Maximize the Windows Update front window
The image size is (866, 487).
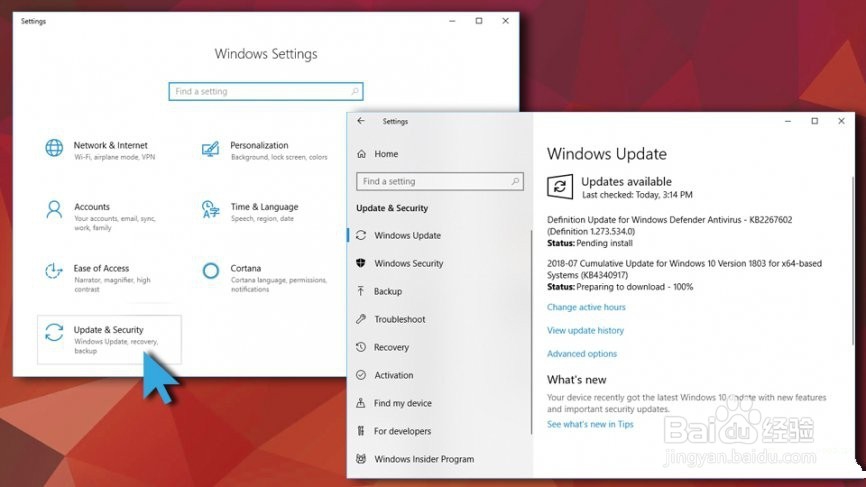click(x=815, y=121)
